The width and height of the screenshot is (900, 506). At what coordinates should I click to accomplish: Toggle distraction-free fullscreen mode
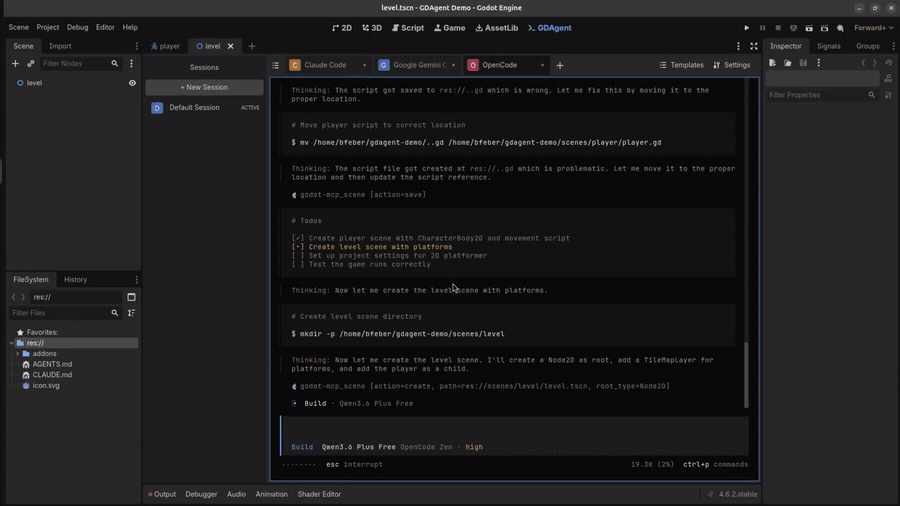(754, 46)
